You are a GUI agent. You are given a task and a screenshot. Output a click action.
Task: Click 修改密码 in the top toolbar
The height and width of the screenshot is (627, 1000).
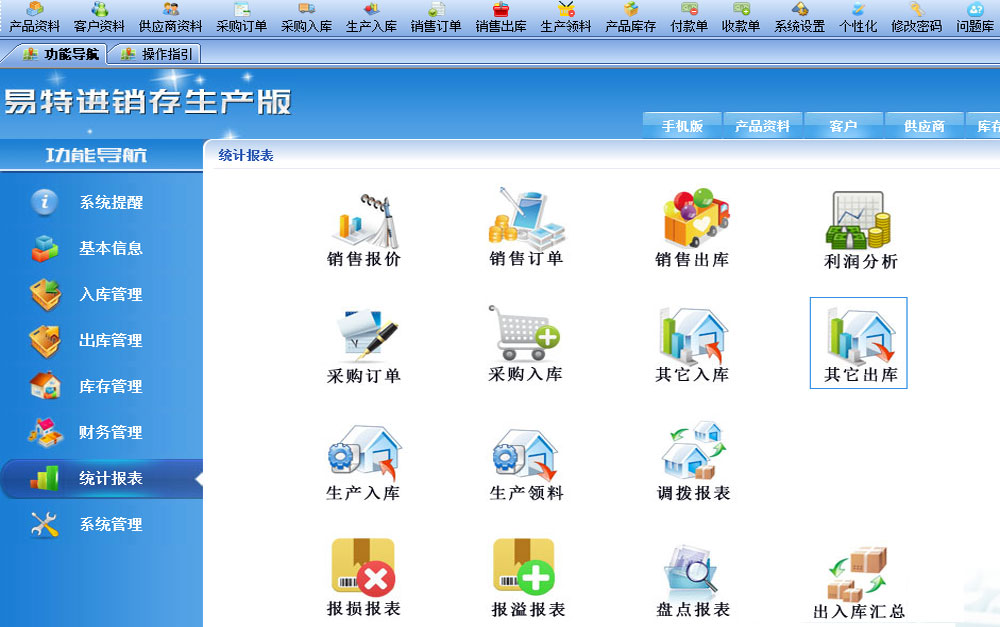pyautogui.click(x=916, y=18)
